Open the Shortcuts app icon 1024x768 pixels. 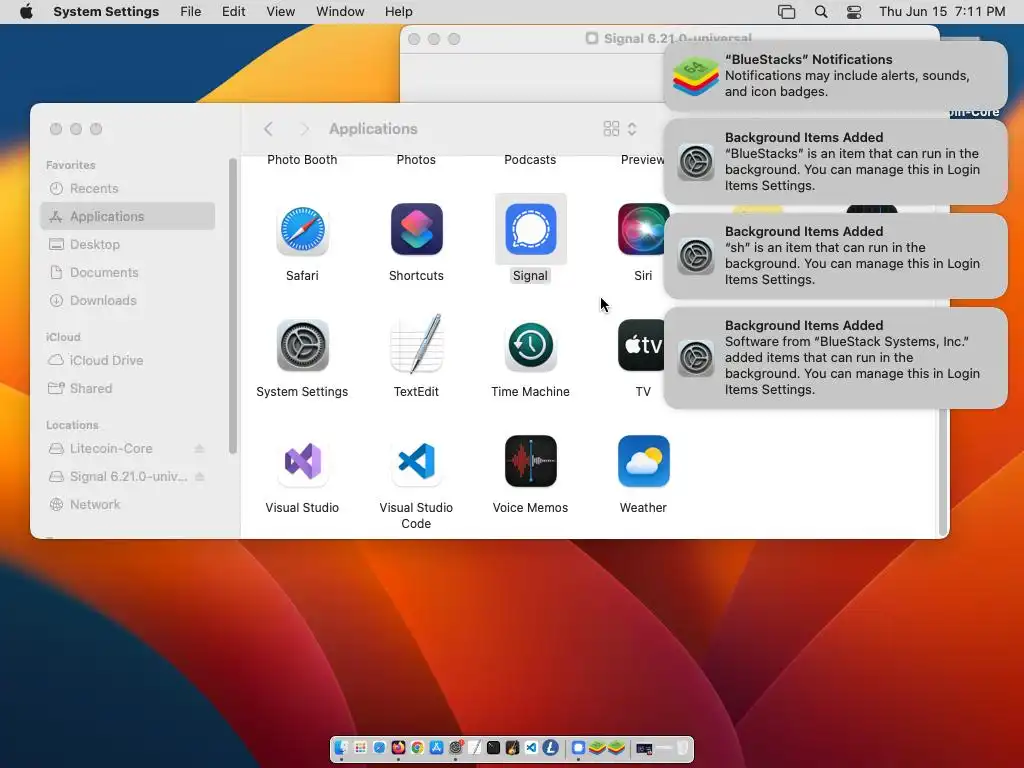pos(416,229)
